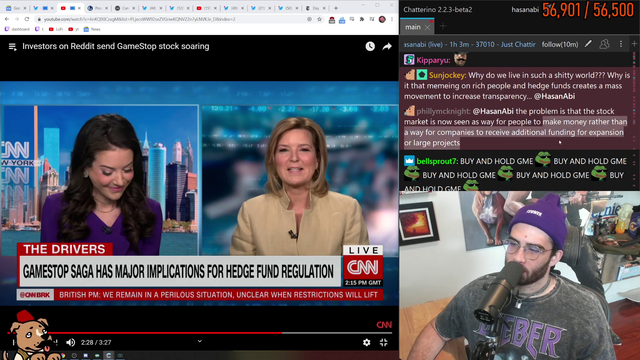The image size is (640, 360).
Task: Bookmark this page with the star icon
Action: 319,19
